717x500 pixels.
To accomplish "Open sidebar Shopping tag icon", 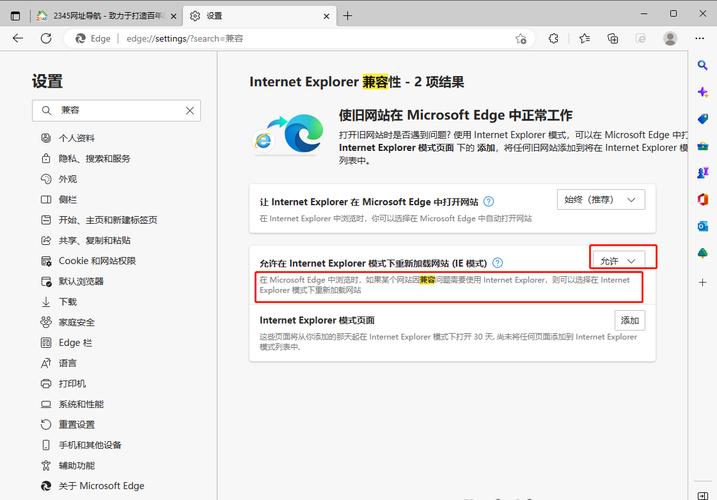I will click(703, 119).
